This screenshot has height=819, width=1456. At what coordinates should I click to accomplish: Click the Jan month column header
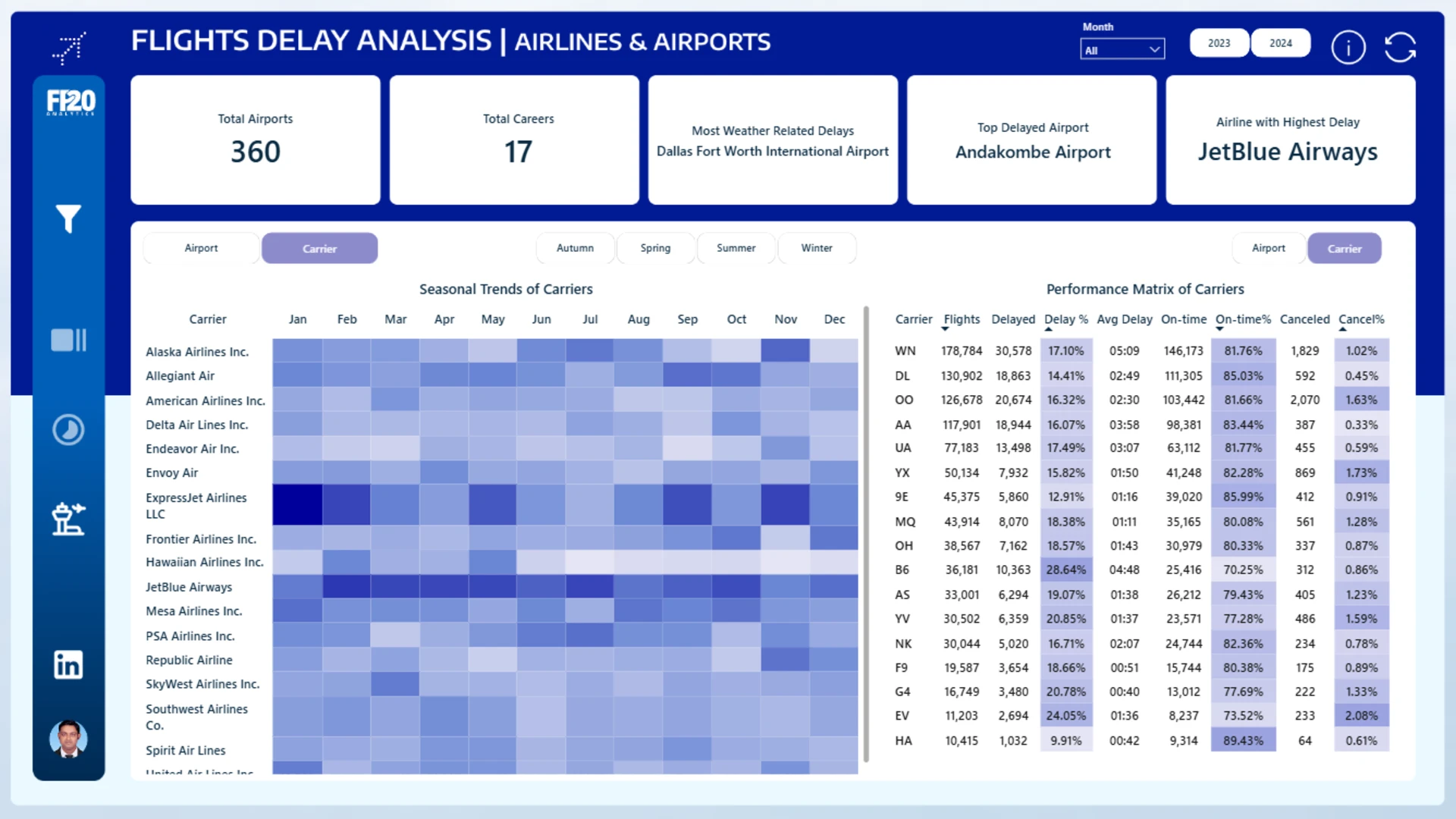point(297,319)
